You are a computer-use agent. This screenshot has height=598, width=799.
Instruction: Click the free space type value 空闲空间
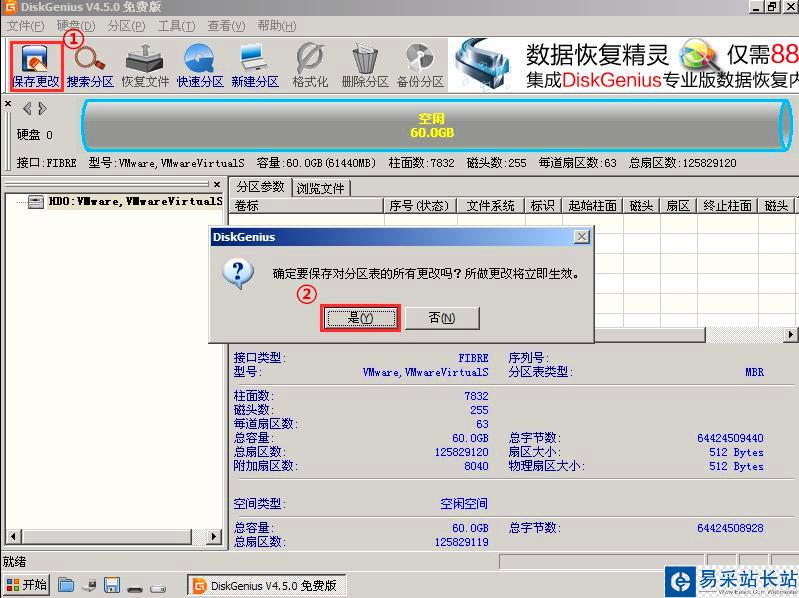[x=464, y=504]
